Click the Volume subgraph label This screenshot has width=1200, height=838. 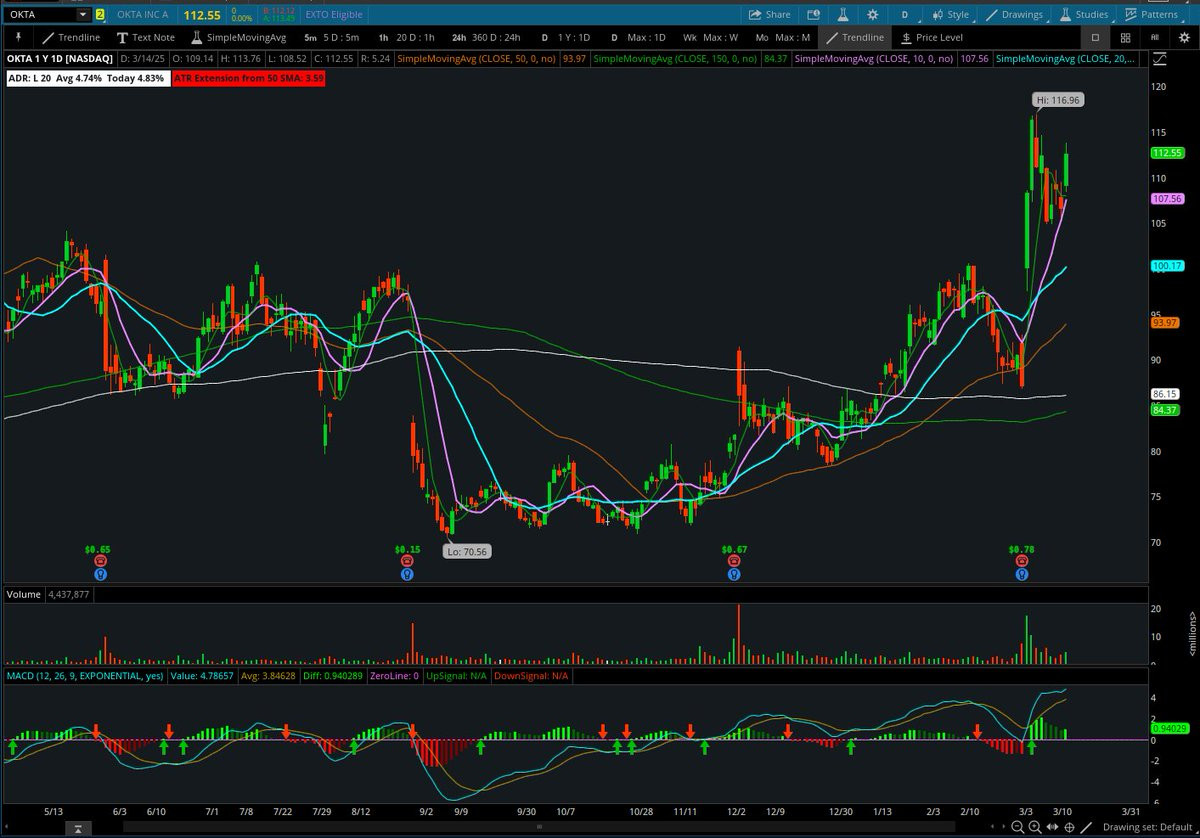tap(24, 594)
